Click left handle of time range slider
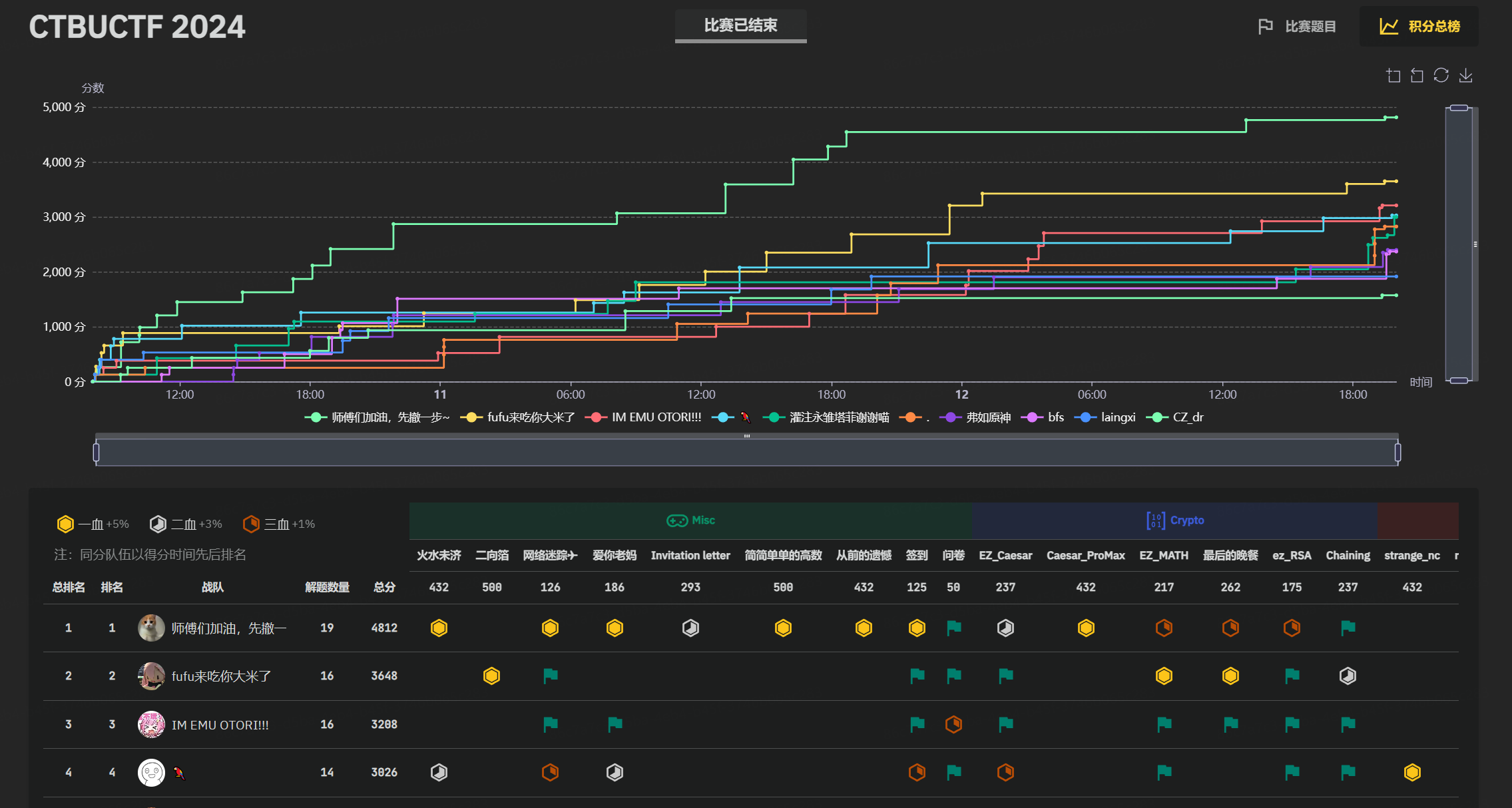This screenshot has height=808, width=1512. coord(96,453)
